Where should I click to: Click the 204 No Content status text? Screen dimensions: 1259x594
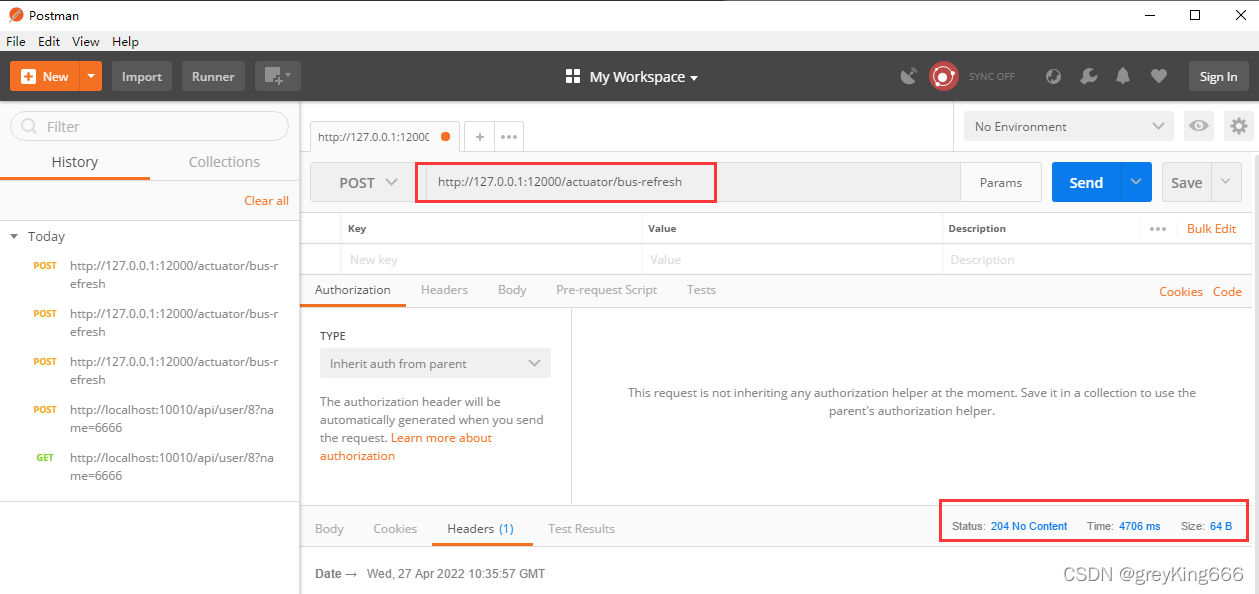pos(1029,526)
